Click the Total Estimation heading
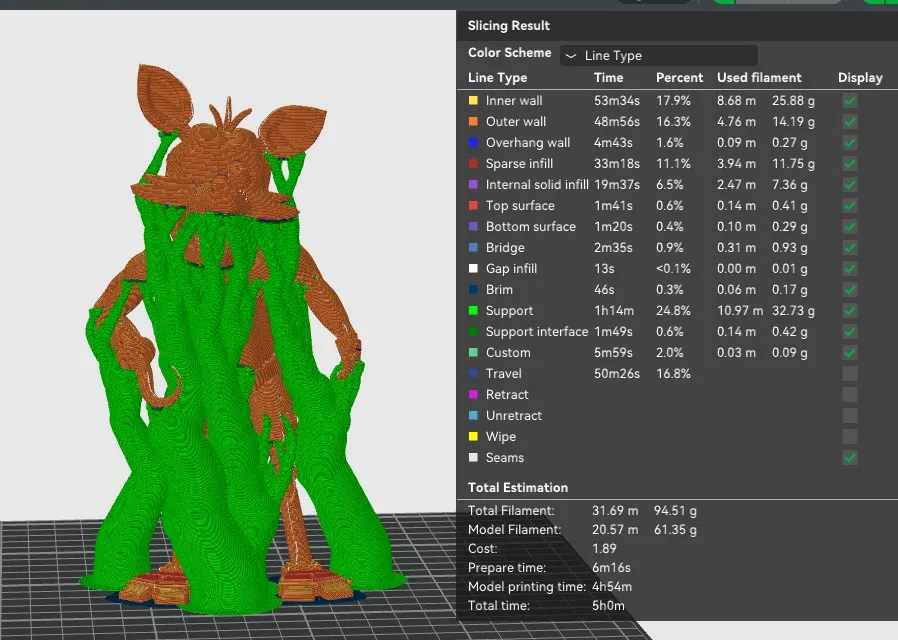Screen dimensions: 898x640 (x=518, y=488)
